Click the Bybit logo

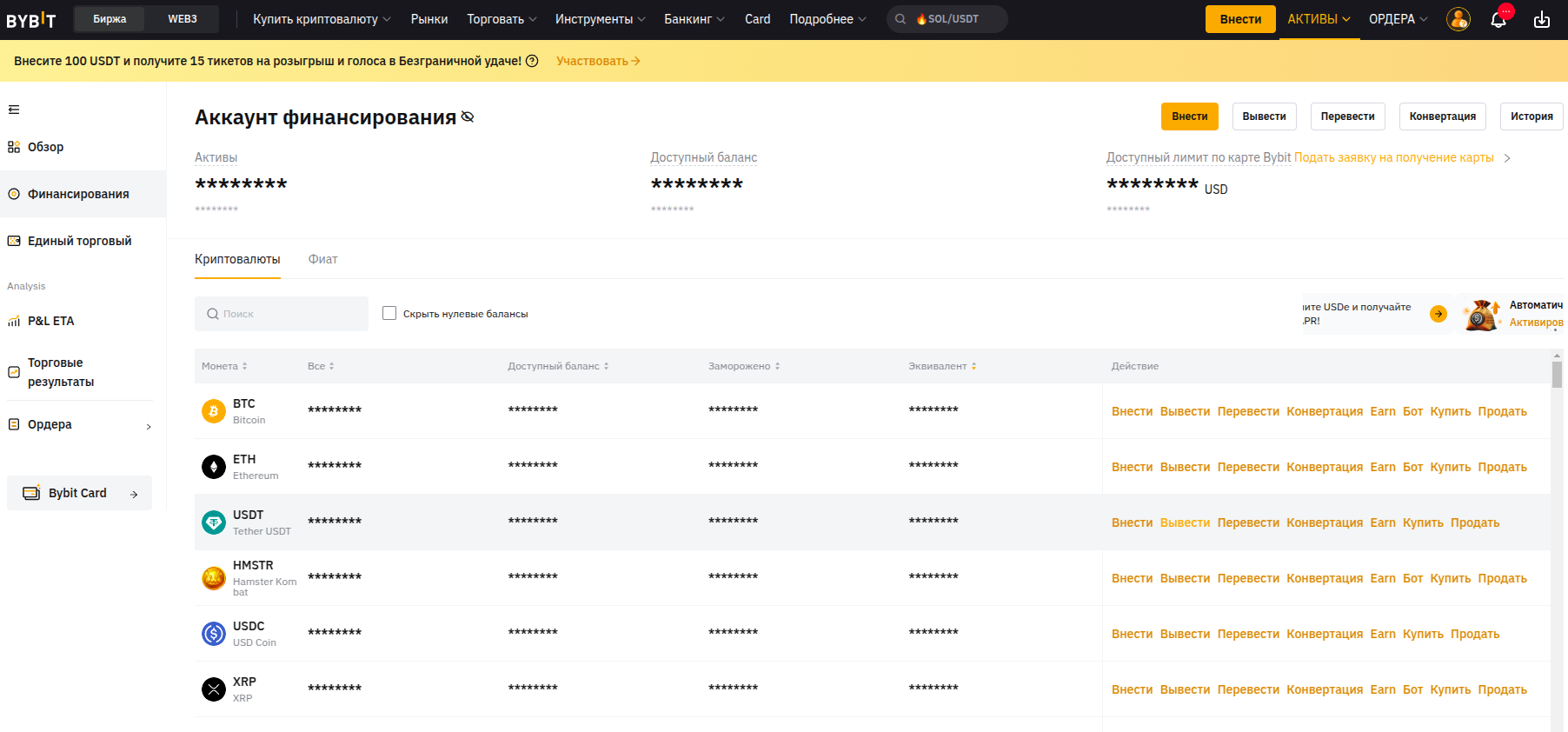click(31, 19)
